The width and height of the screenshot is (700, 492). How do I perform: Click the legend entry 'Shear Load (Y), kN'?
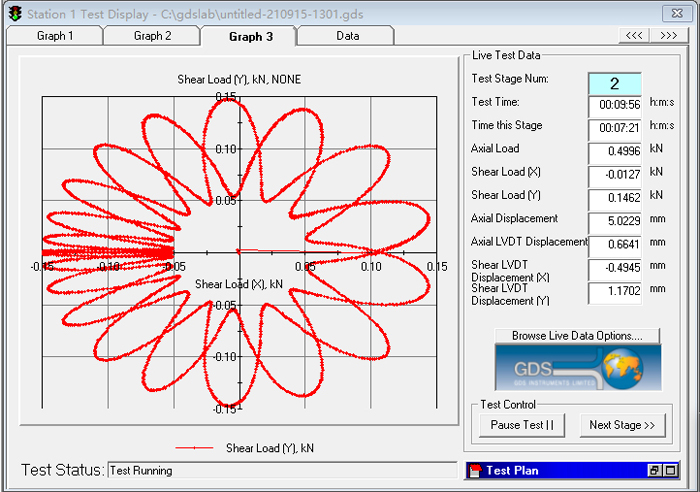click(x=270, y=448)
